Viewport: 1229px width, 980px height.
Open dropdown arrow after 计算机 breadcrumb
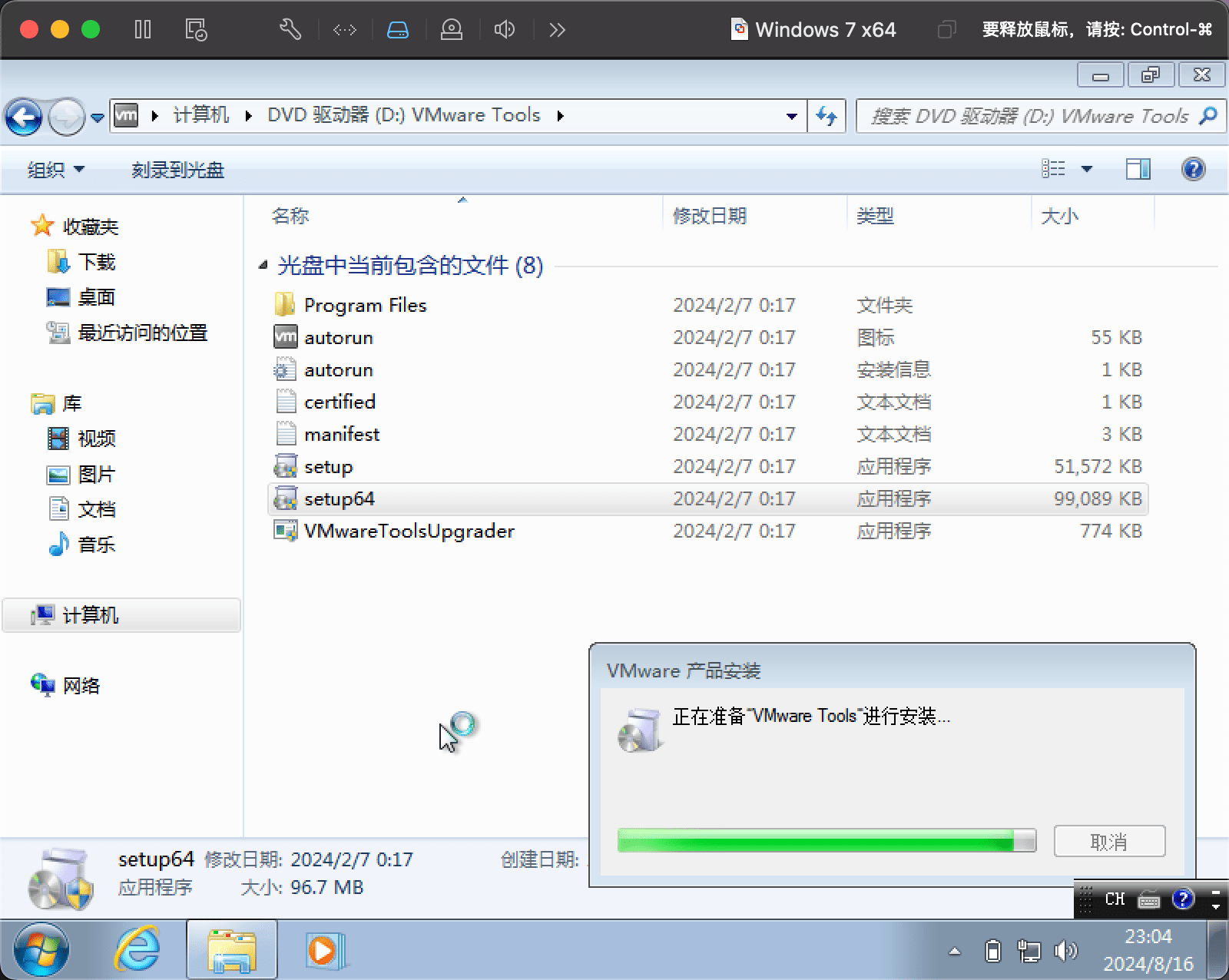248,116
